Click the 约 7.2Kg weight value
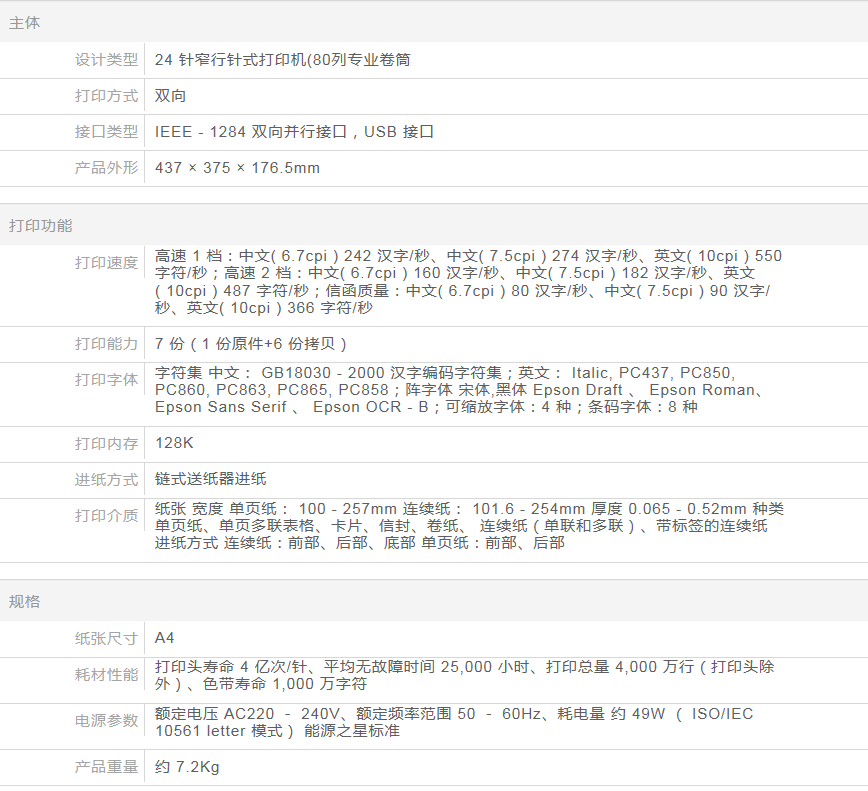 [x=187, y=767]
